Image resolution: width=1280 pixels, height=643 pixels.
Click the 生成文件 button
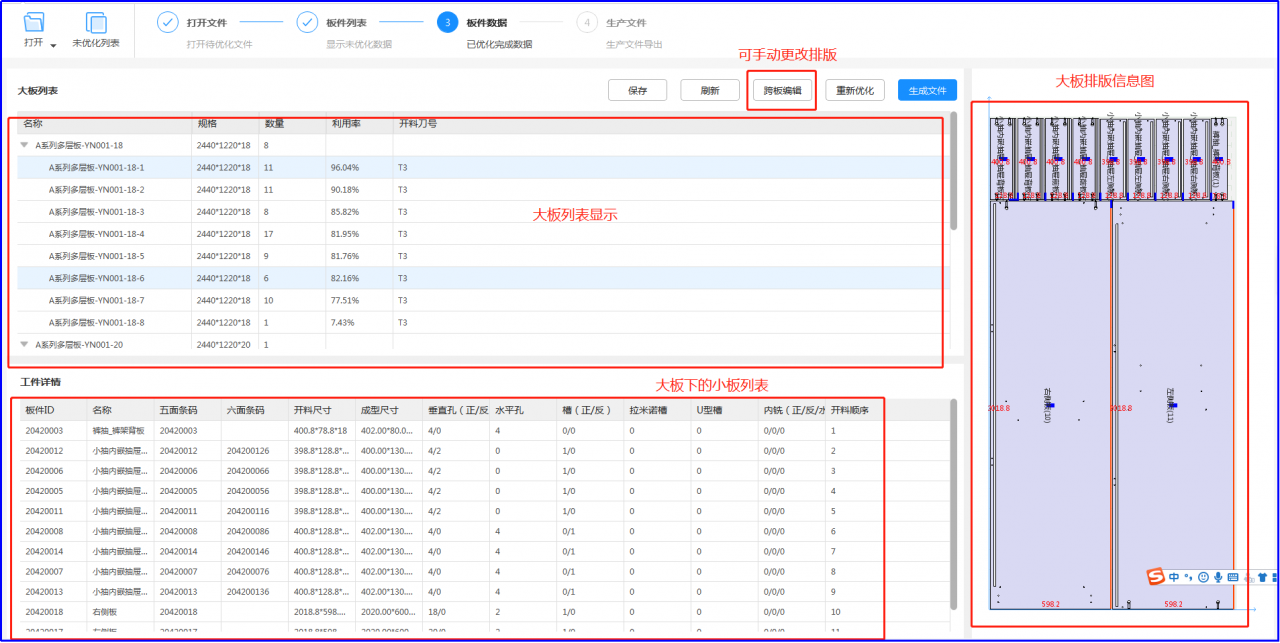(x=927, y=90)
